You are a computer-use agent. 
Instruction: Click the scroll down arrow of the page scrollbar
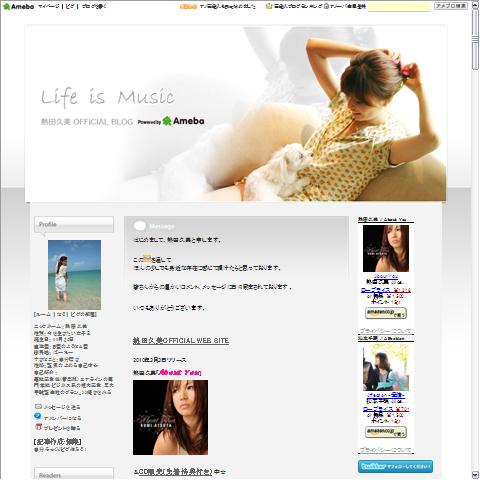click(x=475, y=474)
